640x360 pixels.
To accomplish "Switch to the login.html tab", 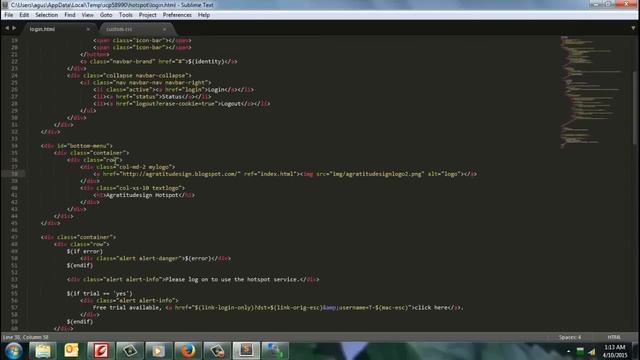I will [x=59, y=29].
